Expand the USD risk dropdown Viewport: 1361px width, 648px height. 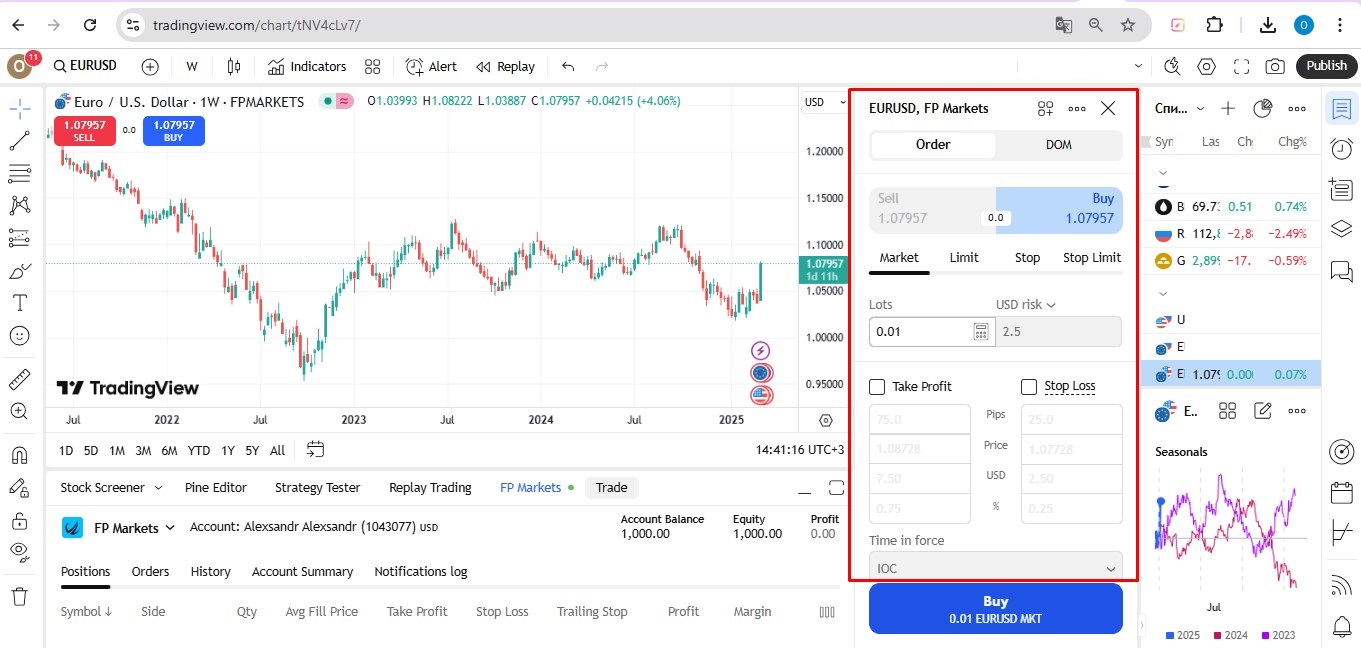click(x=1026, y=304)
